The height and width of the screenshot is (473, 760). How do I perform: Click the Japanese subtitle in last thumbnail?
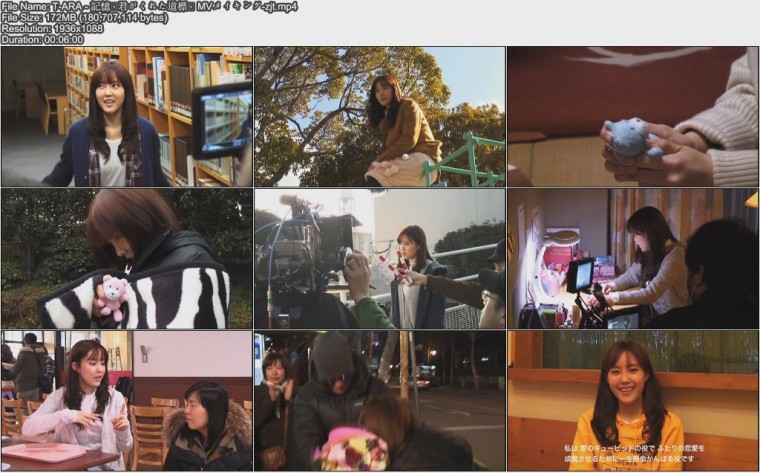pyautogui.click(x=633, y=454)
